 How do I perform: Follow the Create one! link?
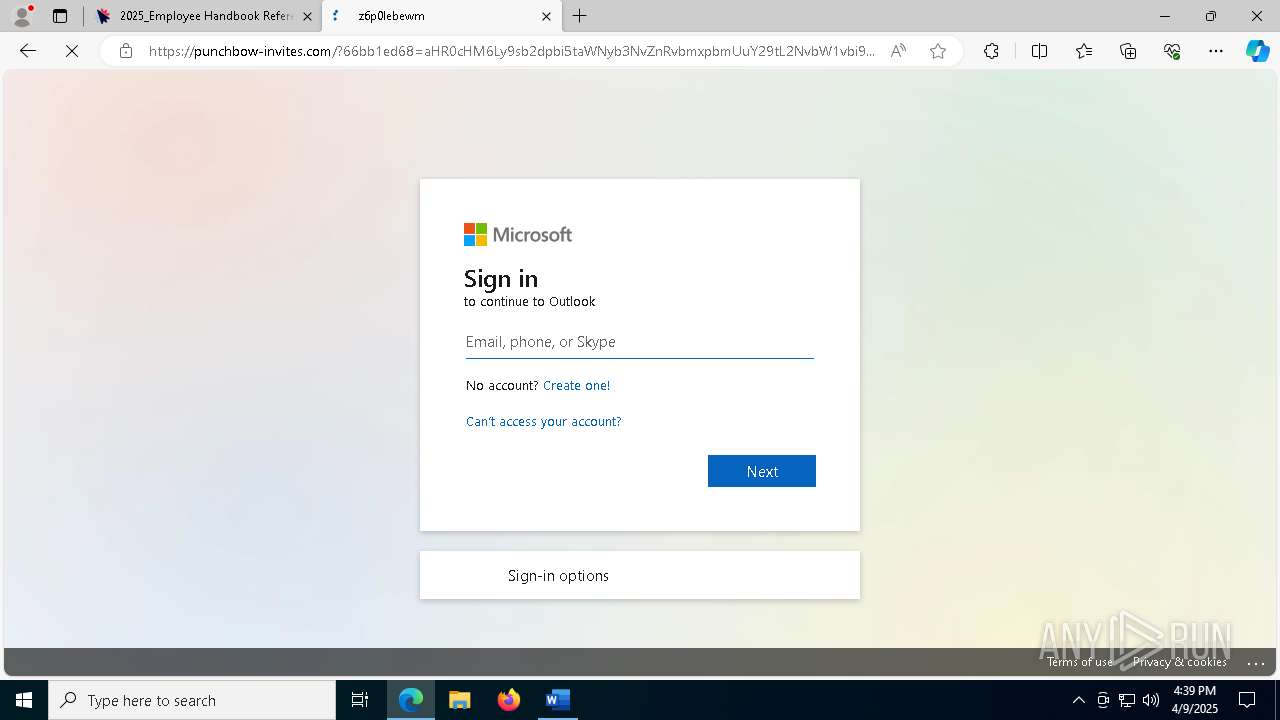pos(576,385)
